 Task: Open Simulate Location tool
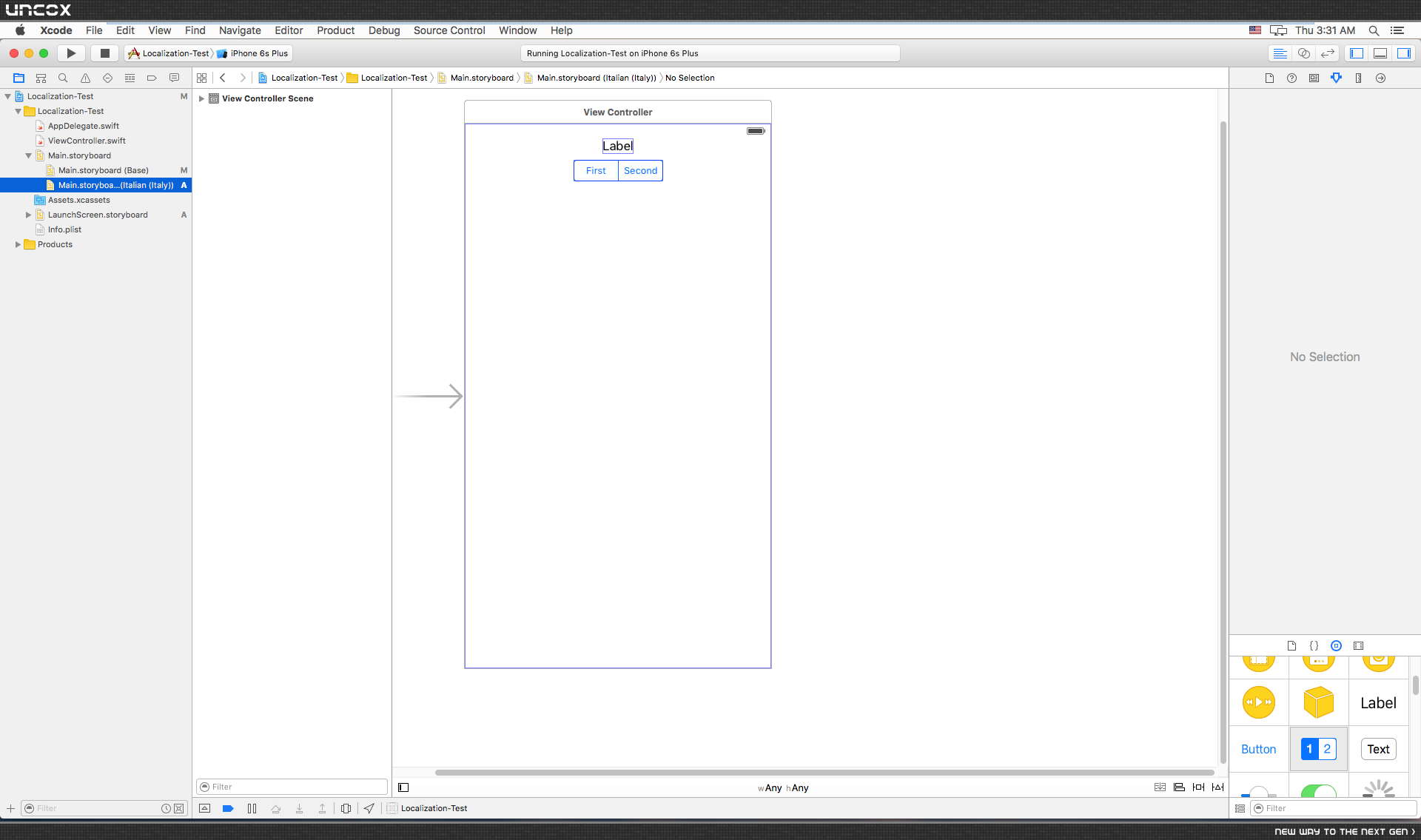(369, 808)
